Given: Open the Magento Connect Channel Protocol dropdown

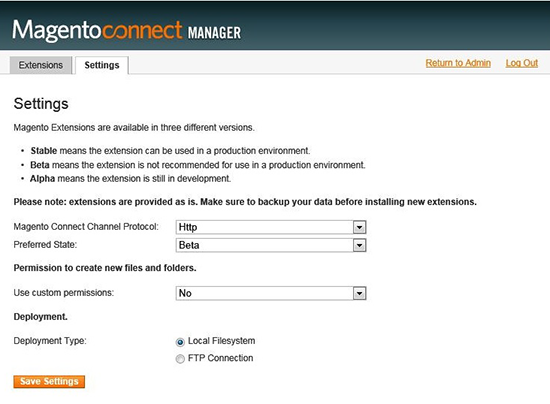Looking at the screenshot, I should pos(271,227).
